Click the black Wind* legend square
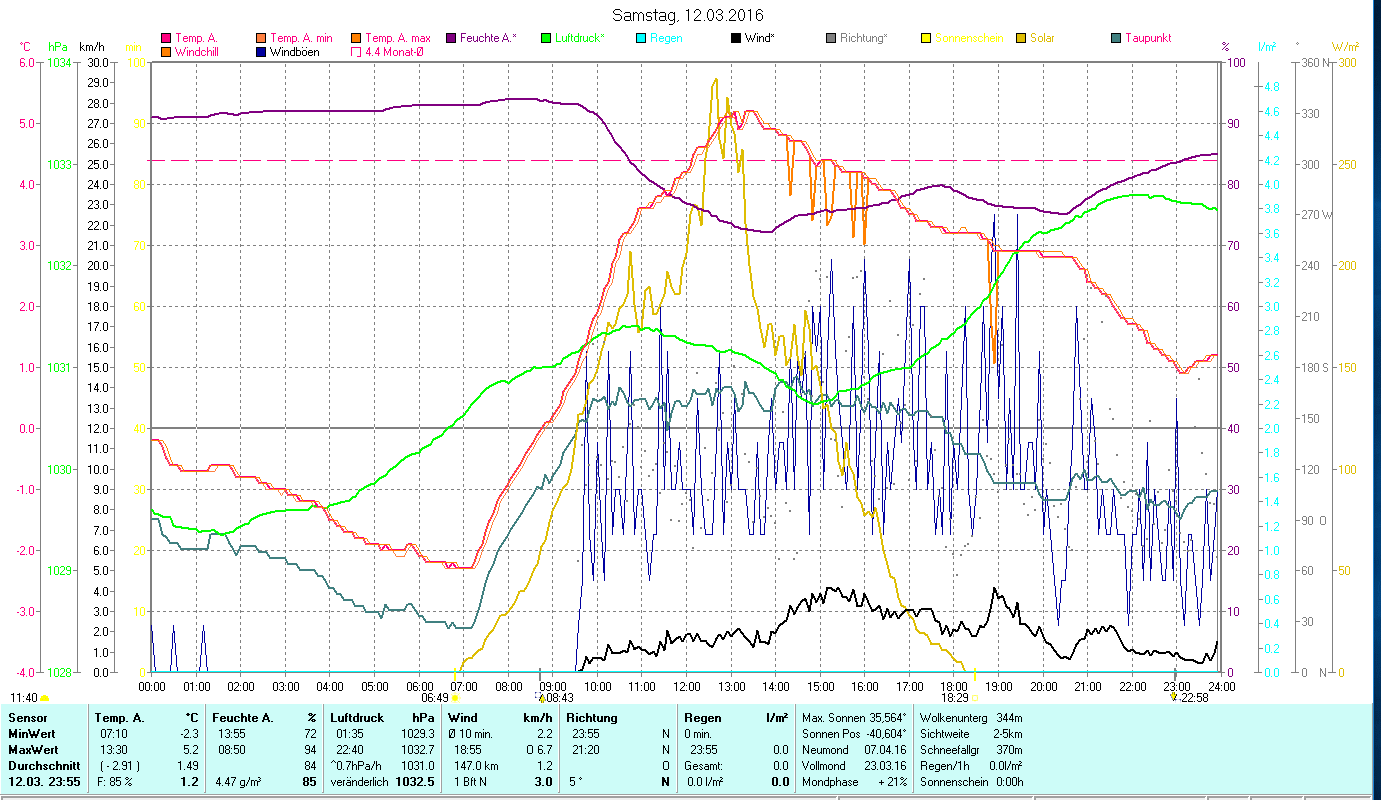 (x=735, y=39)
